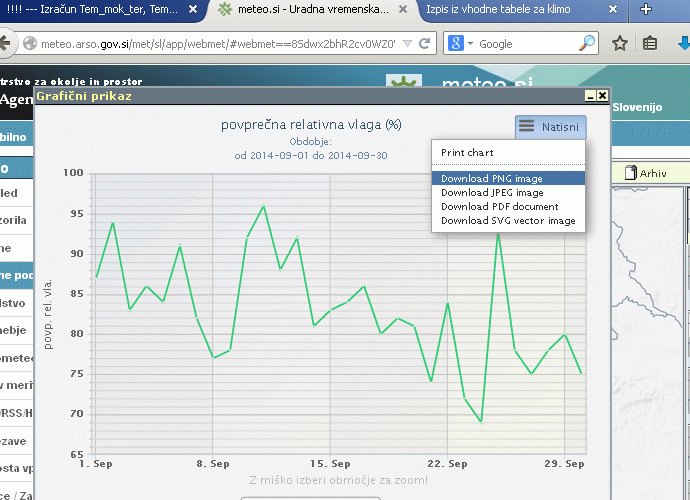Click the bookmark star icon
690x500 pixels.
coord(620,44)
